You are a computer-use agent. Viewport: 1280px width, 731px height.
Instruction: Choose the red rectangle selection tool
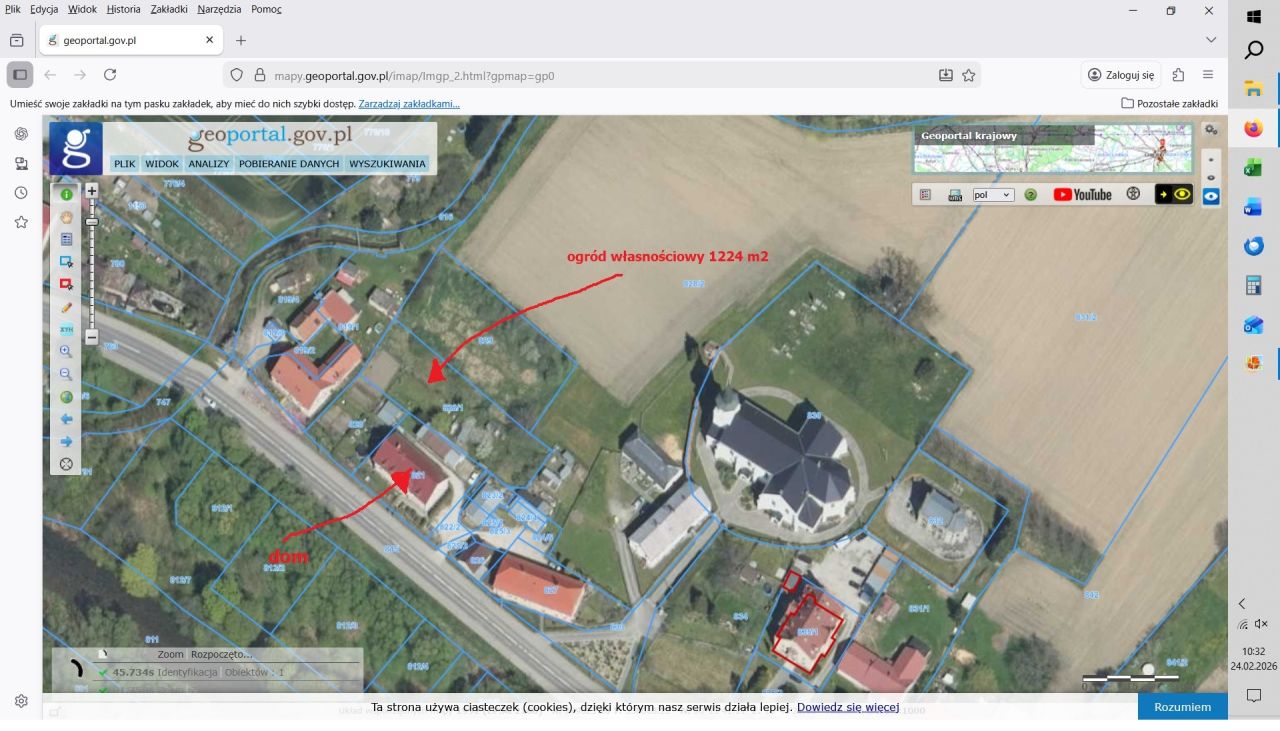click(x=67, y=284)
